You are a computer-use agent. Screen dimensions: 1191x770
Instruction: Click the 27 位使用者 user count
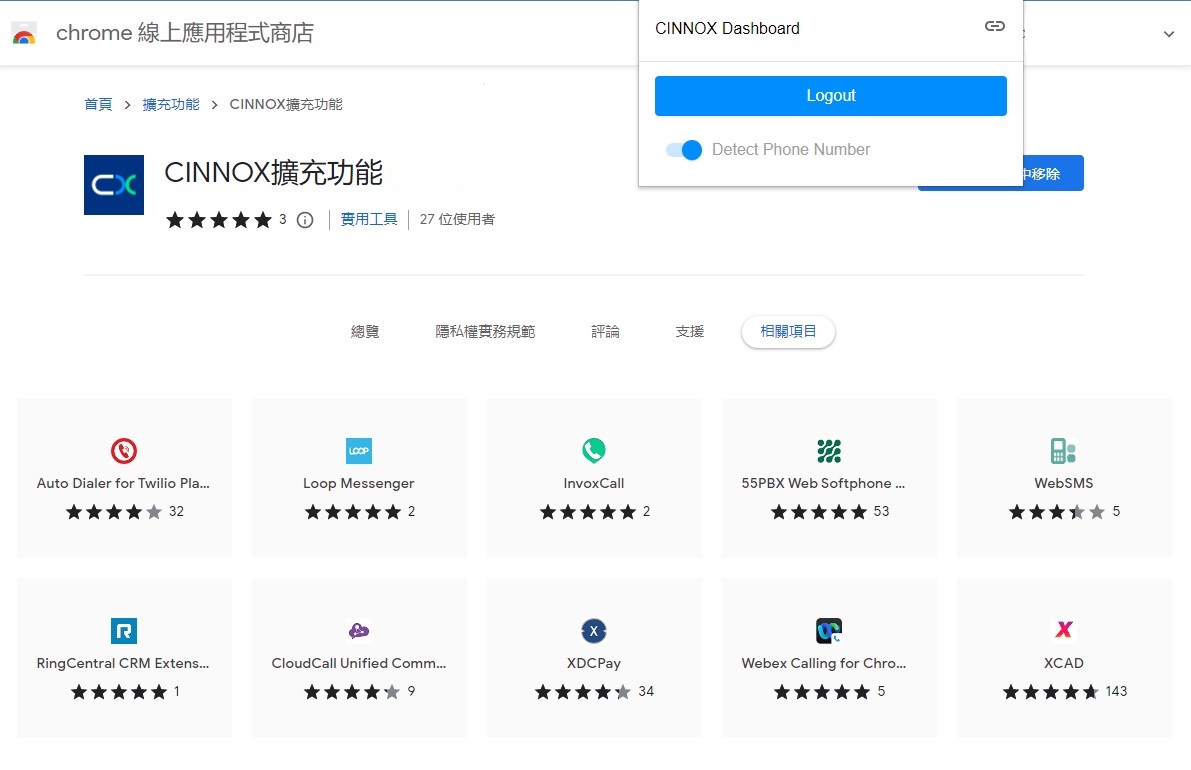tap(457, 219)
